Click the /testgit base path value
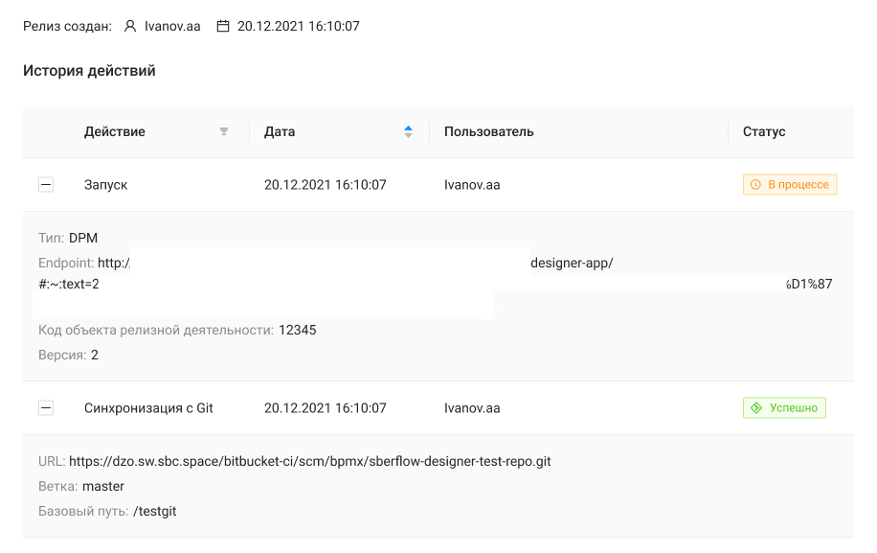877x553 pixels. pyautogui.click(x=155, y=512)
